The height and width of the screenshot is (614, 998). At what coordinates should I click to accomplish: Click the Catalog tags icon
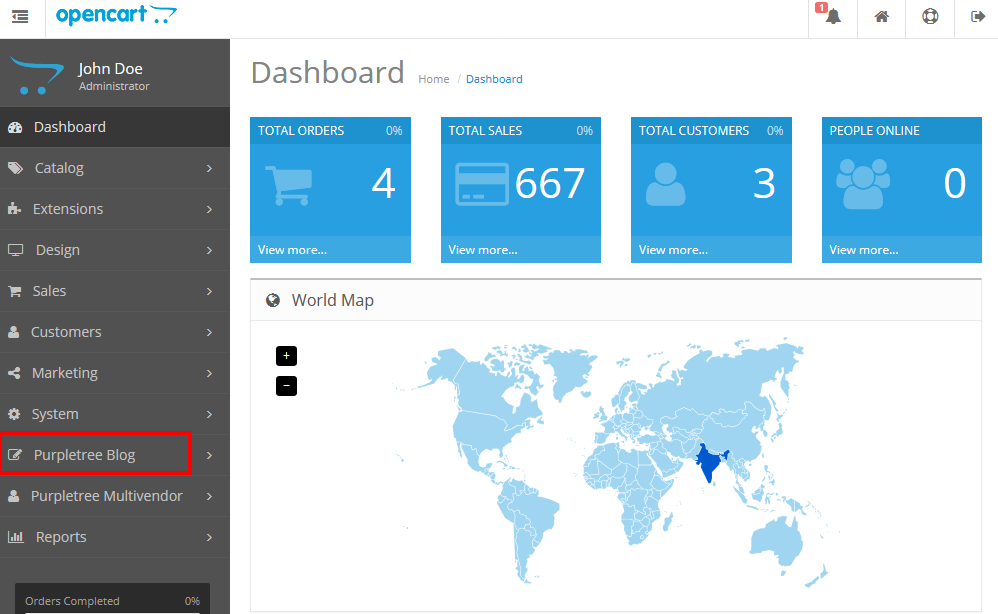click(15, 168)
